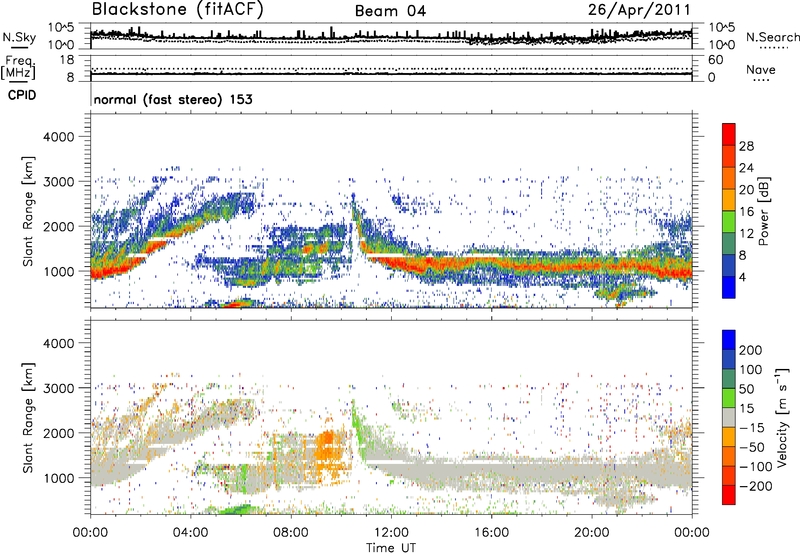The height and width of the screenshot is (554, 800).
Task: Click the 'Velocity [m s-1]' colorbar title
Action: click(782, 417)
